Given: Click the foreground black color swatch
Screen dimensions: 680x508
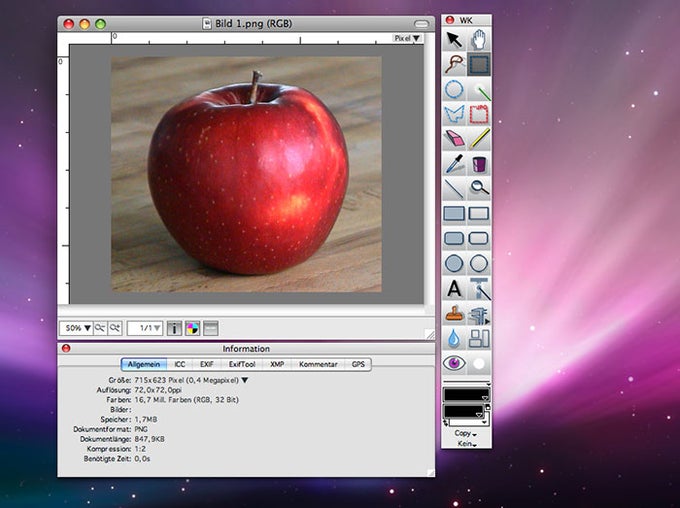Looking at the screenshot, I should pos(466,395).
